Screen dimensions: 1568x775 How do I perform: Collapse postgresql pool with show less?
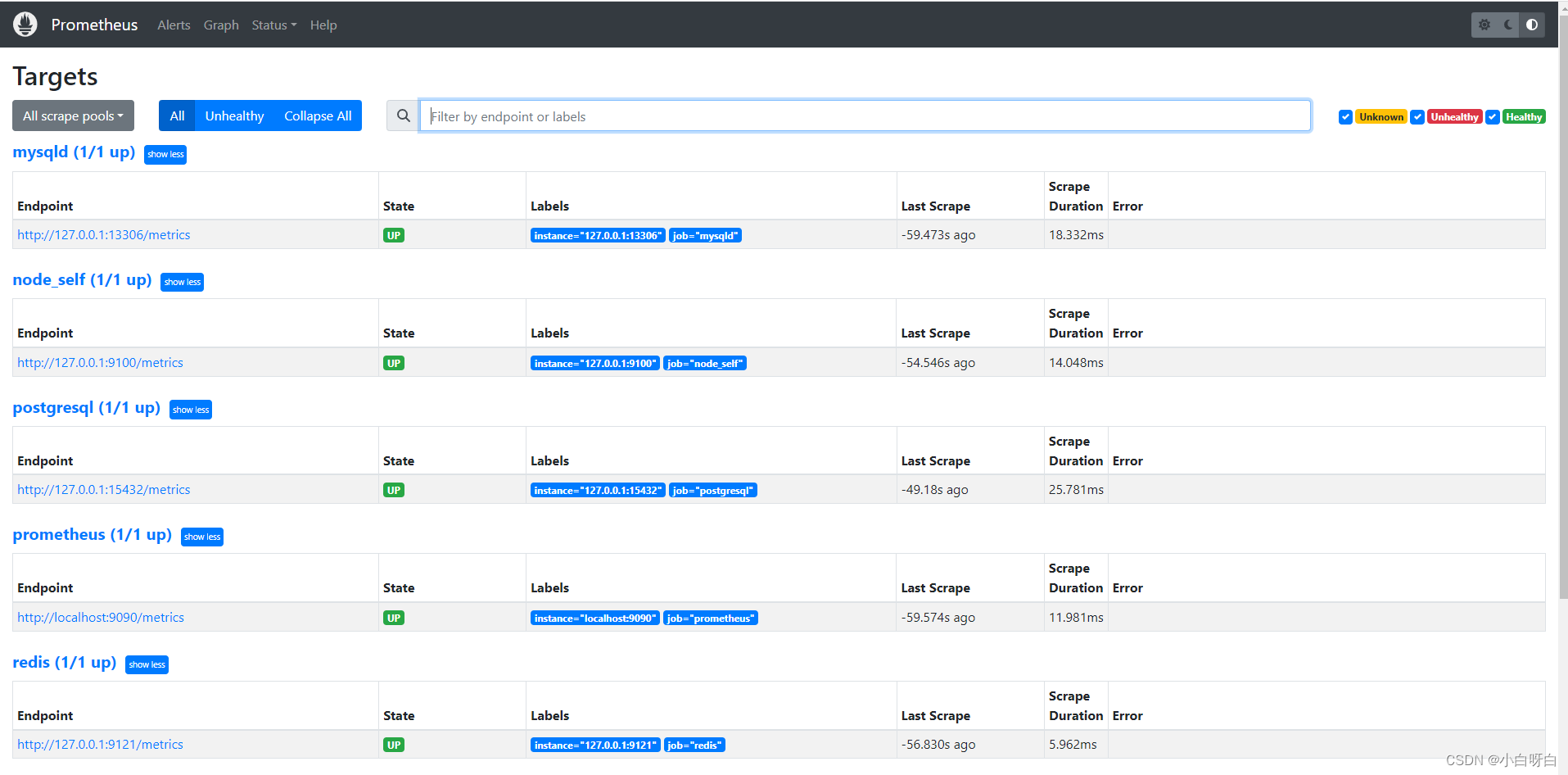[x=191, y=410]
